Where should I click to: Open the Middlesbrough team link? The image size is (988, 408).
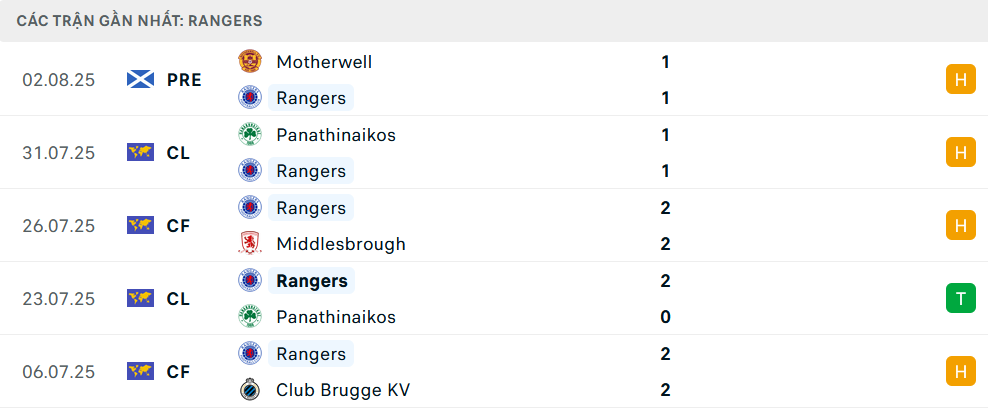pyautogui.click(x=341, y=244)
